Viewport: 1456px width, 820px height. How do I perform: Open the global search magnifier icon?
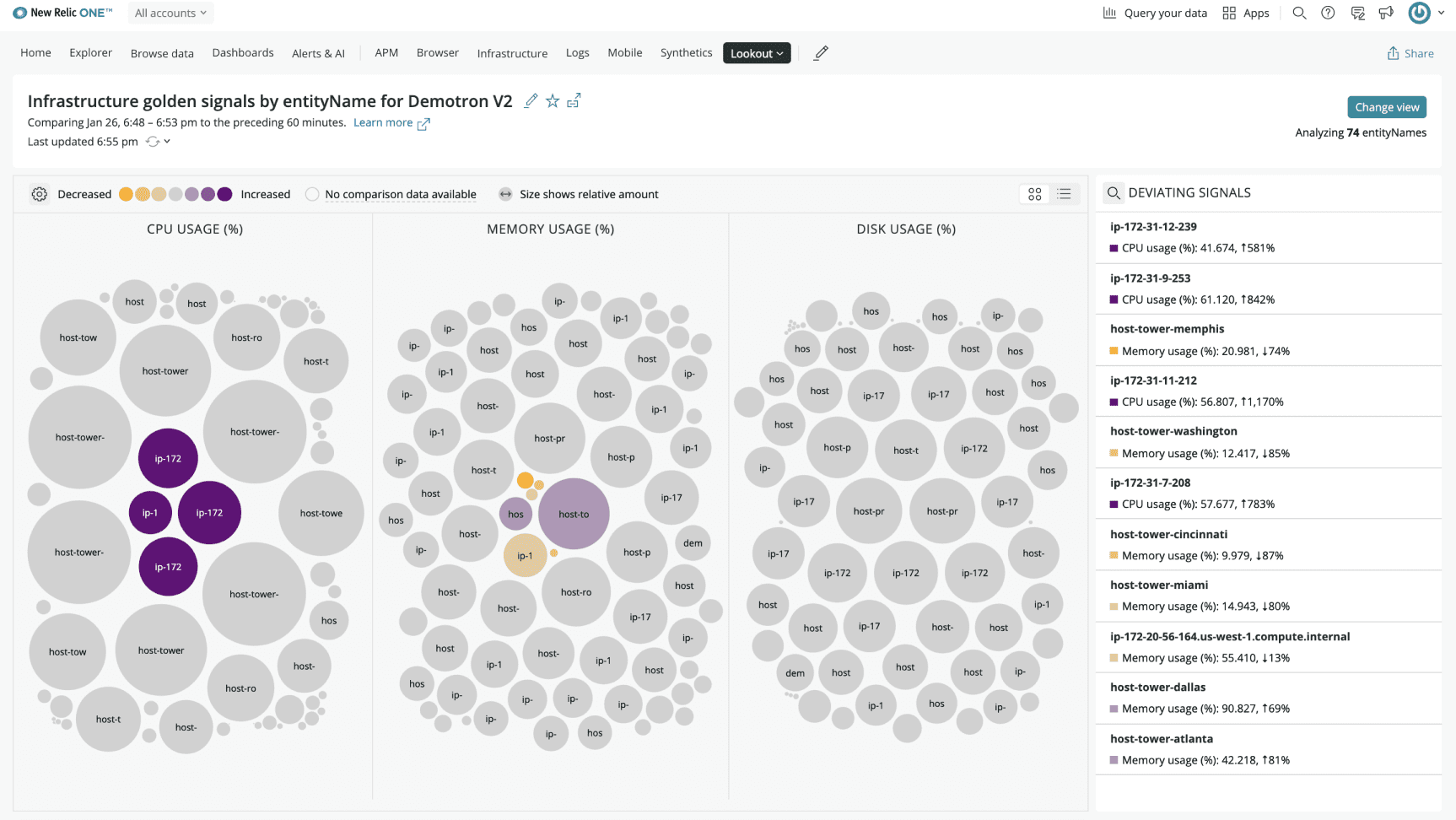coord(1299,13)
